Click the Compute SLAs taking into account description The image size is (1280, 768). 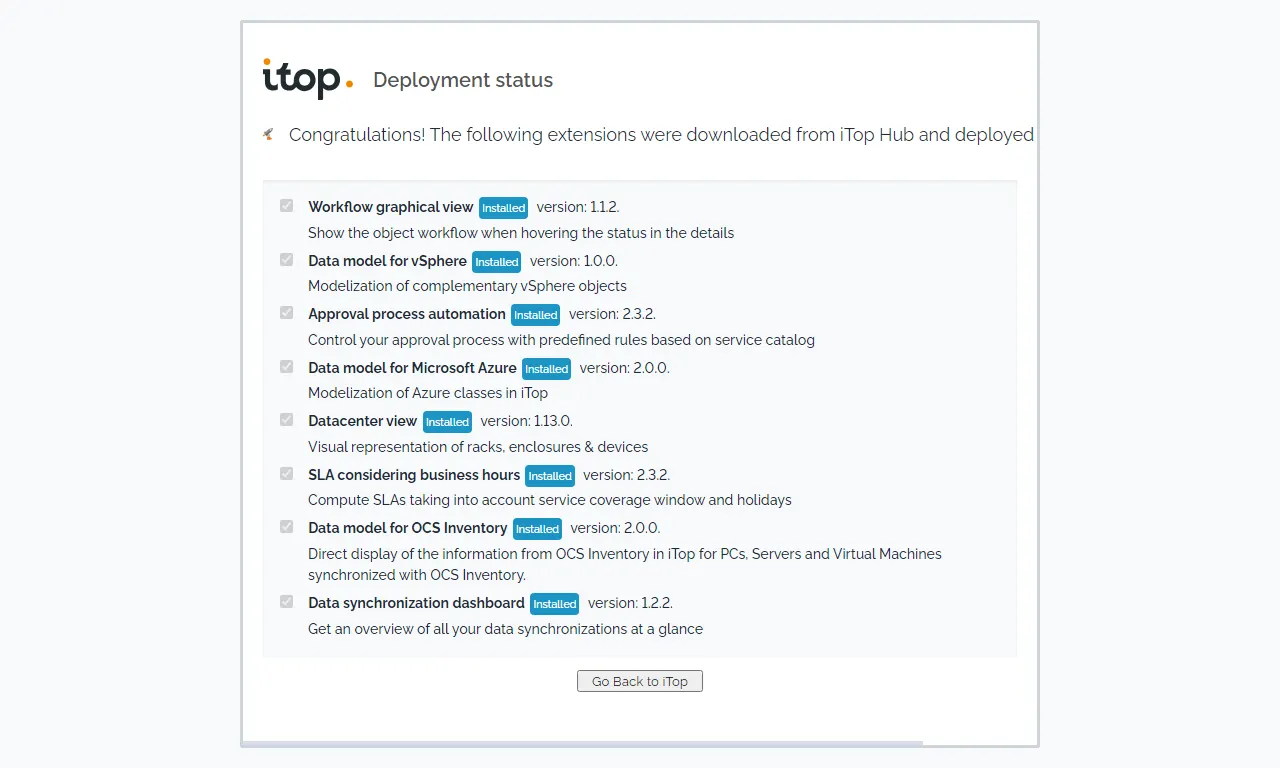(550, 500)
